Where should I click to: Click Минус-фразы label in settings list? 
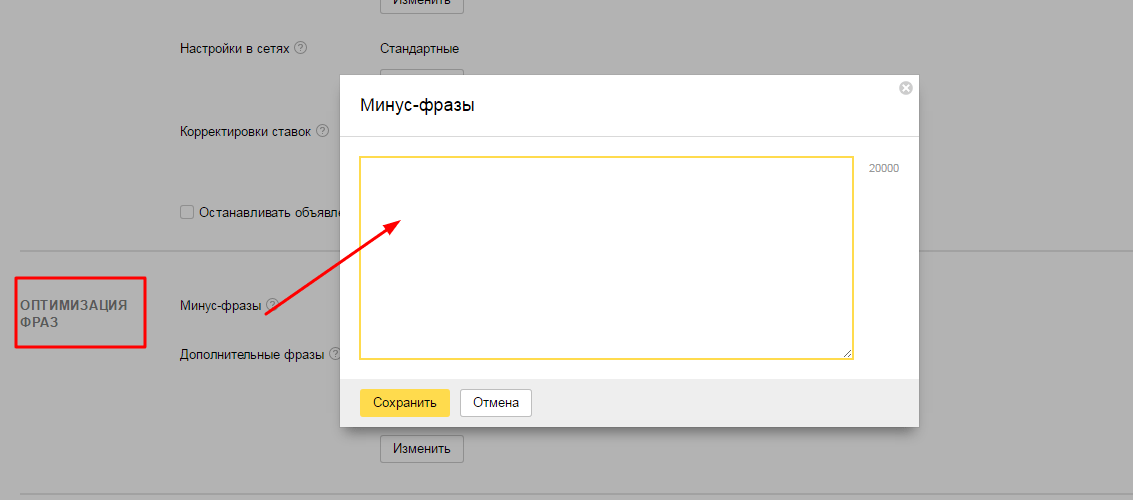pyautogui.click(x=220, y=305)
